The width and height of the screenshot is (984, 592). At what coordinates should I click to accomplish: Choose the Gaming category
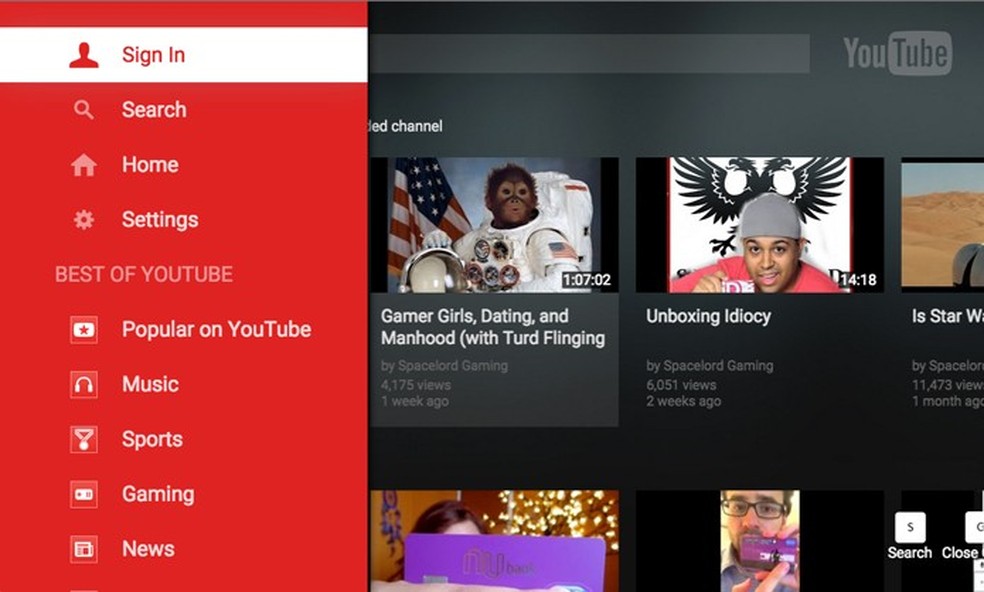coord(184,494)
